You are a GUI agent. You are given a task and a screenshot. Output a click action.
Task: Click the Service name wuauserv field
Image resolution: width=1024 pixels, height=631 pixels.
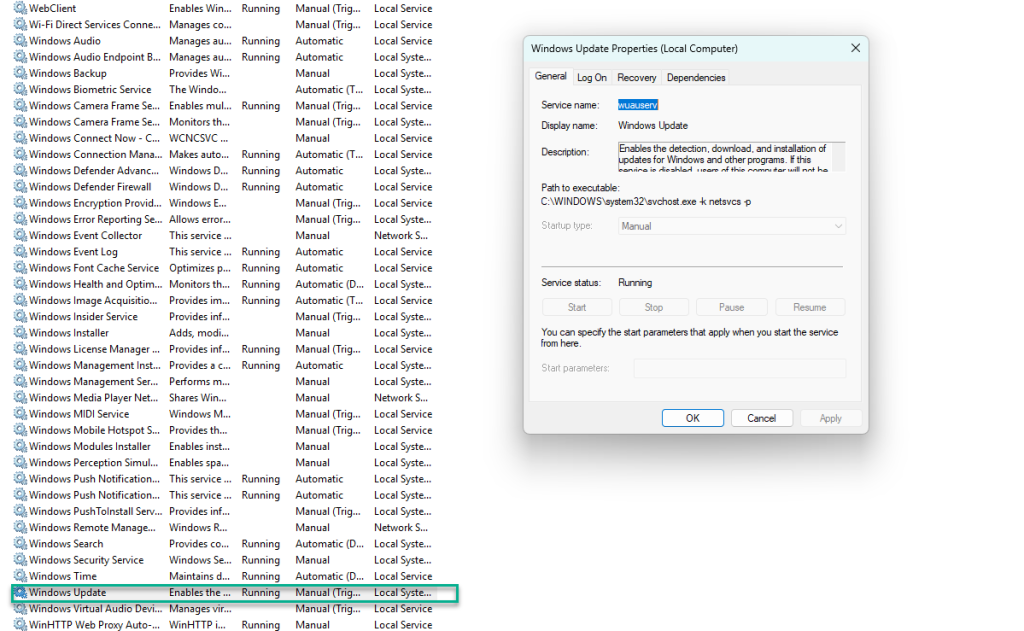point(638,104)
